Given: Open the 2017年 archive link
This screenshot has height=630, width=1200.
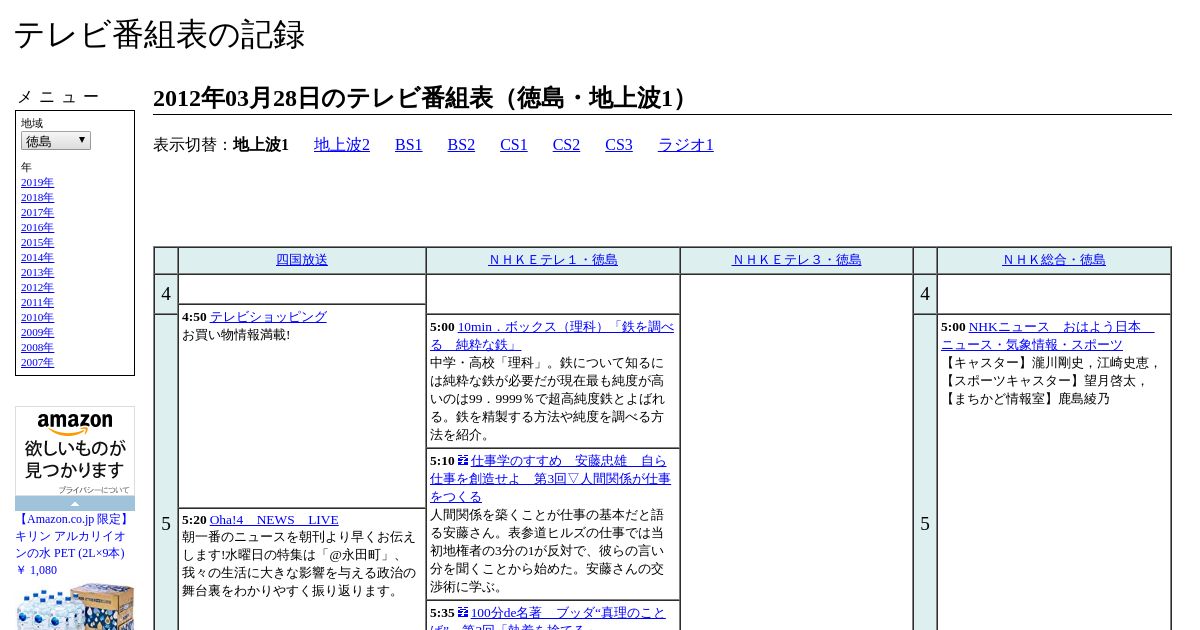Looking at the screenshot, I should point(37,213).
